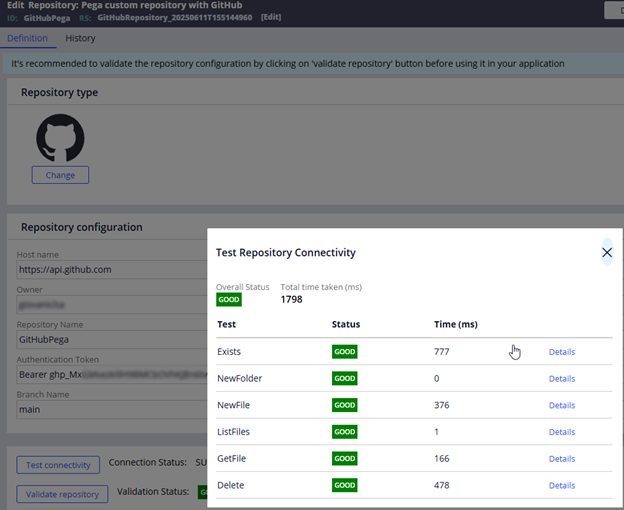The width and height of the screenshot is (624, 510).
Task: Click the Exists test name
Action: point(229,352)
